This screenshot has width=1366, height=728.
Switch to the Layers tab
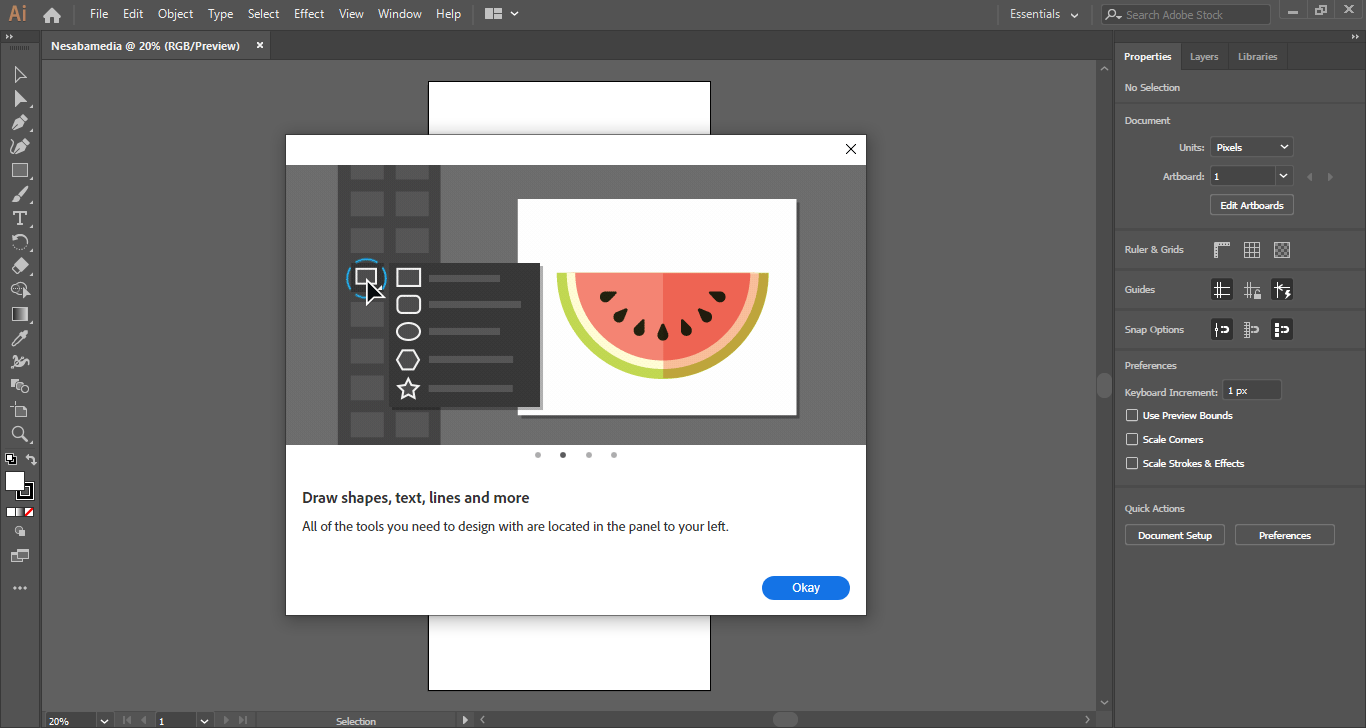coord(1204,57)
